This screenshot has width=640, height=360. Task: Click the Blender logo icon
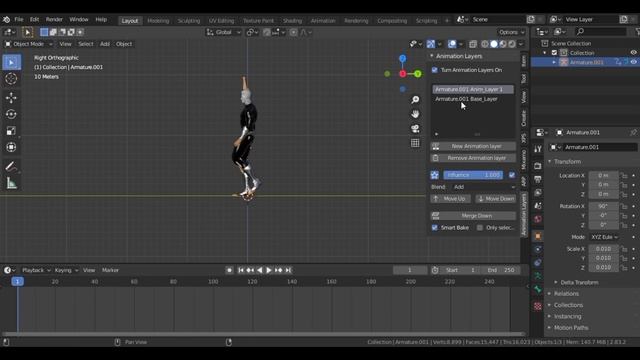[x=6, y=19]
